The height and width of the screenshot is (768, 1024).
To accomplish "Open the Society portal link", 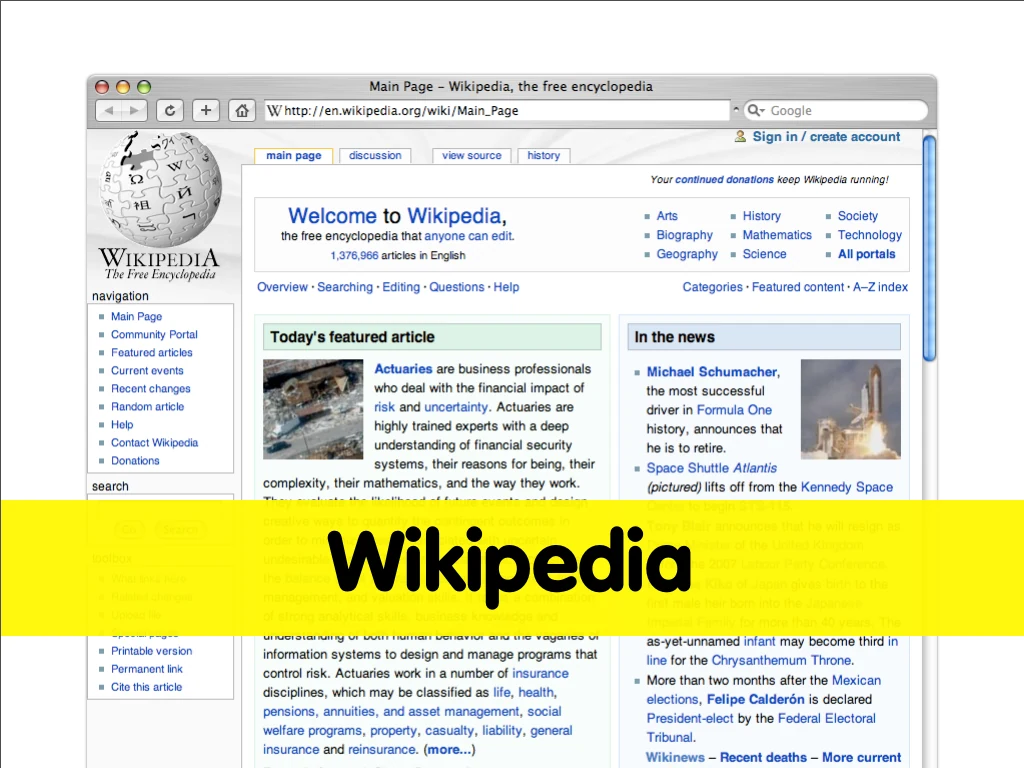I will (857, 216).
